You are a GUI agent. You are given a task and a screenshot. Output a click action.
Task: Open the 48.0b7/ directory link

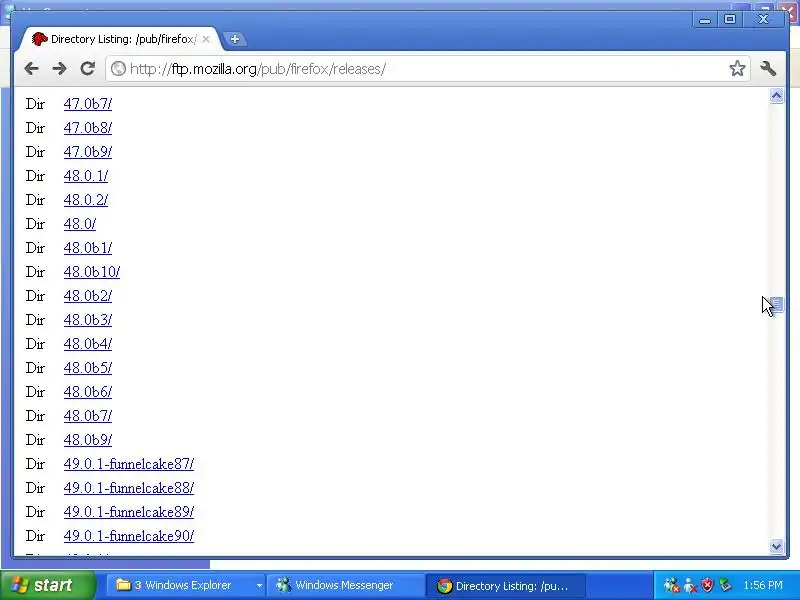88,416
